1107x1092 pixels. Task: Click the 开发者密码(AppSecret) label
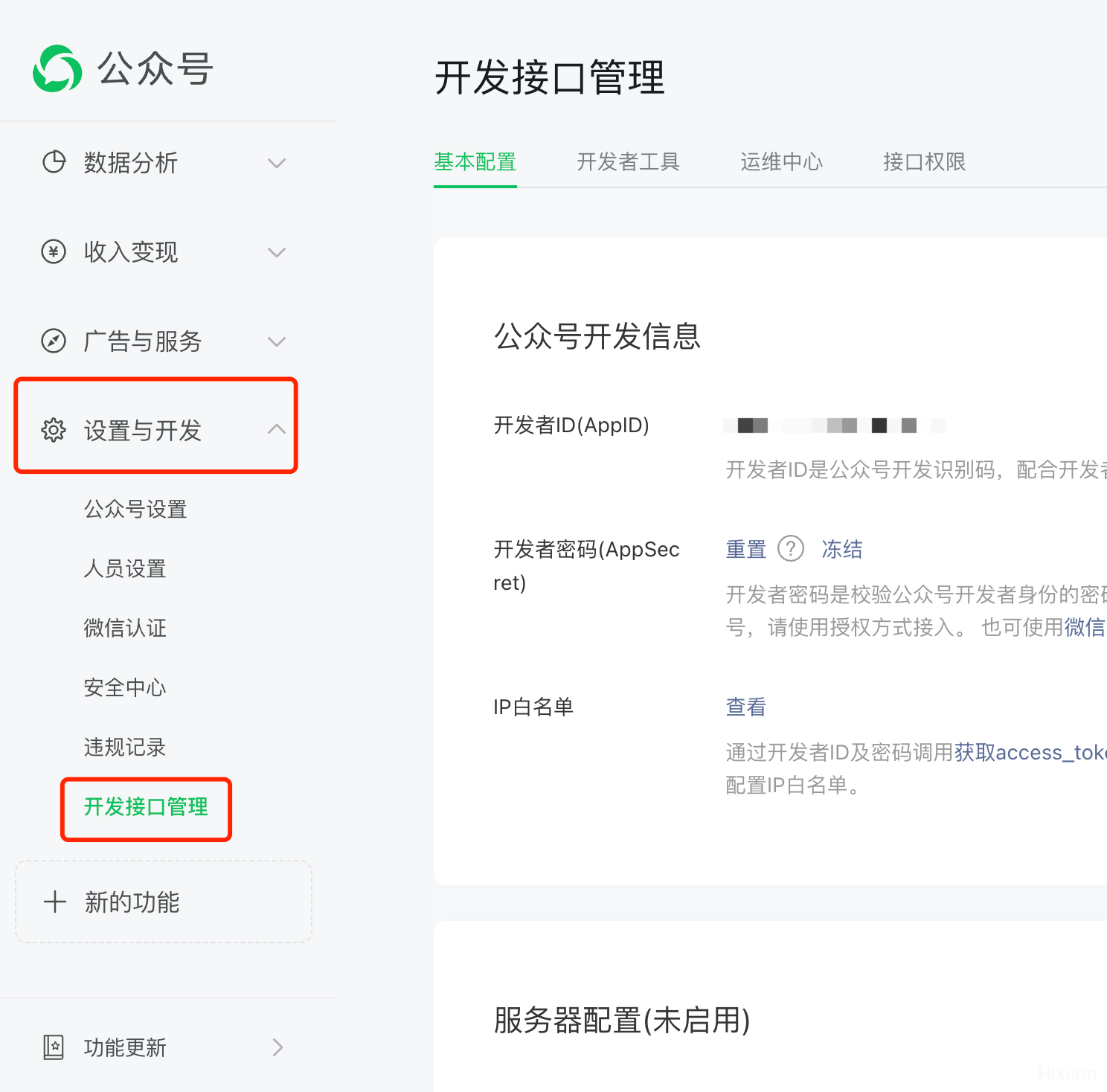586,565
